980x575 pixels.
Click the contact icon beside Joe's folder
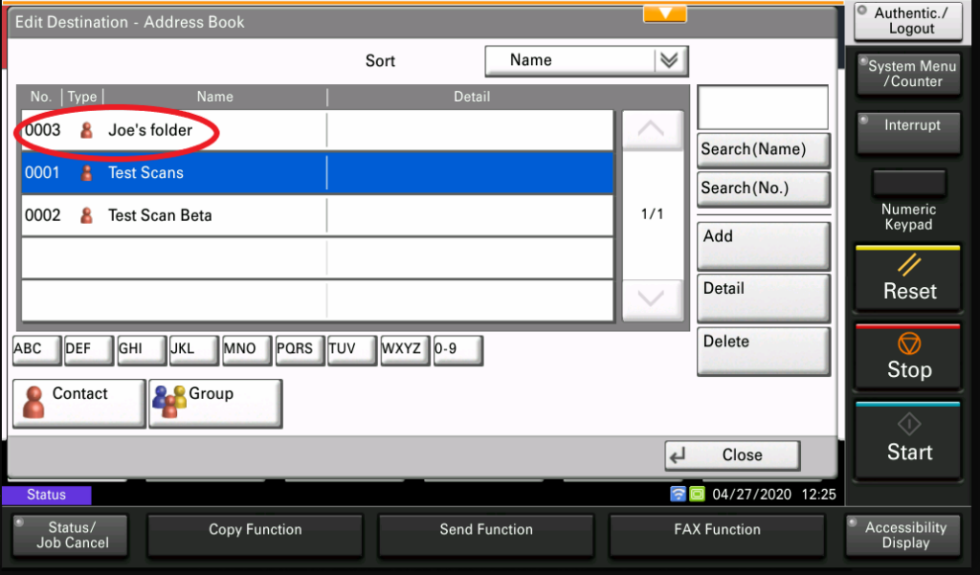pos(87,130)
